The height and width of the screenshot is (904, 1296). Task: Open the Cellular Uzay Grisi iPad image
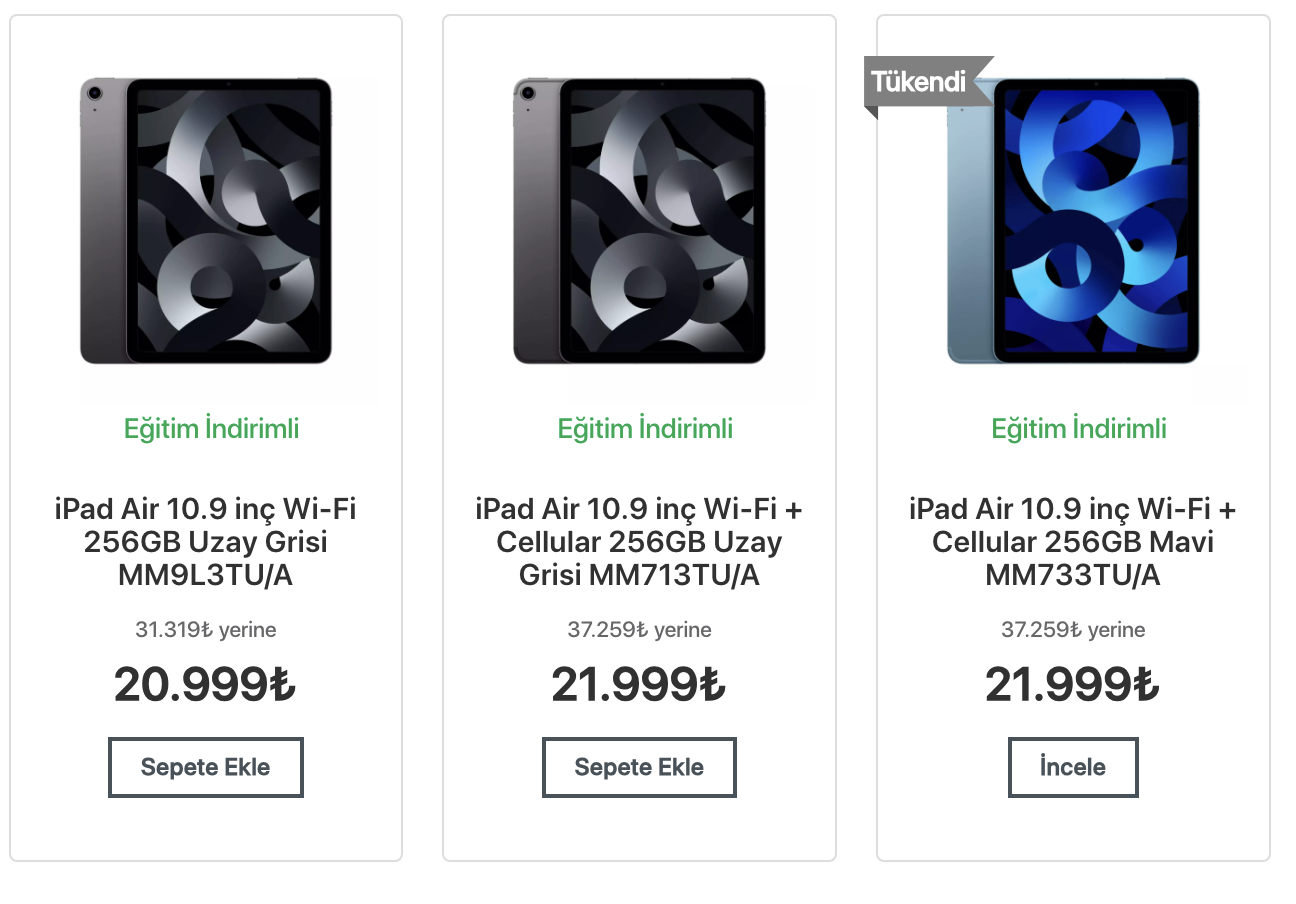click(x=639, y=222)
